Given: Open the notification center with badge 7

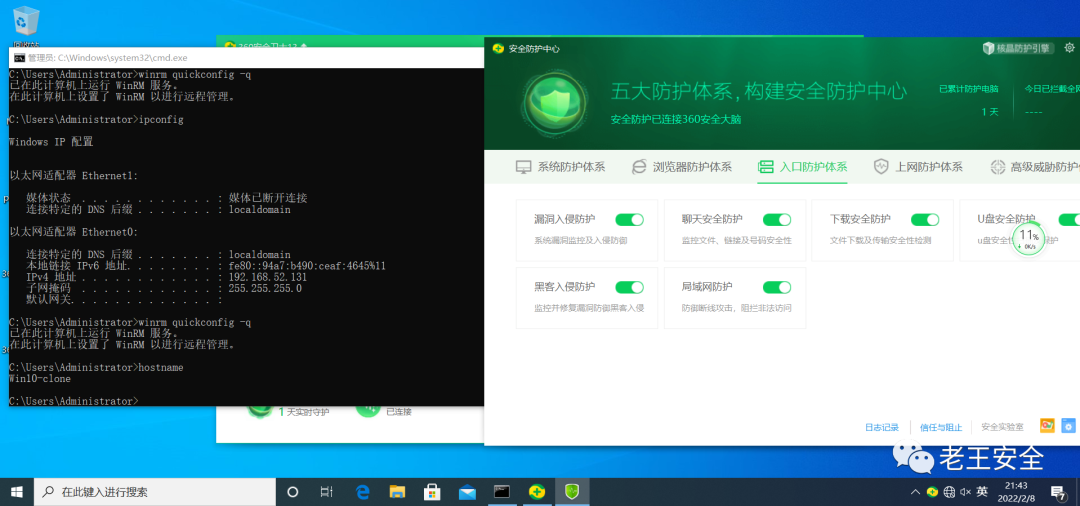Looking at the screenshot, I should click(1058, 492).
